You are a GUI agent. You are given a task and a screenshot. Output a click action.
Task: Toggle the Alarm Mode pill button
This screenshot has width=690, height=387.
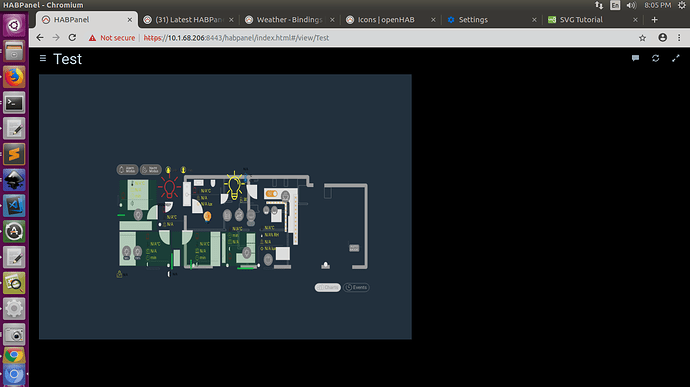click(127, 170)
